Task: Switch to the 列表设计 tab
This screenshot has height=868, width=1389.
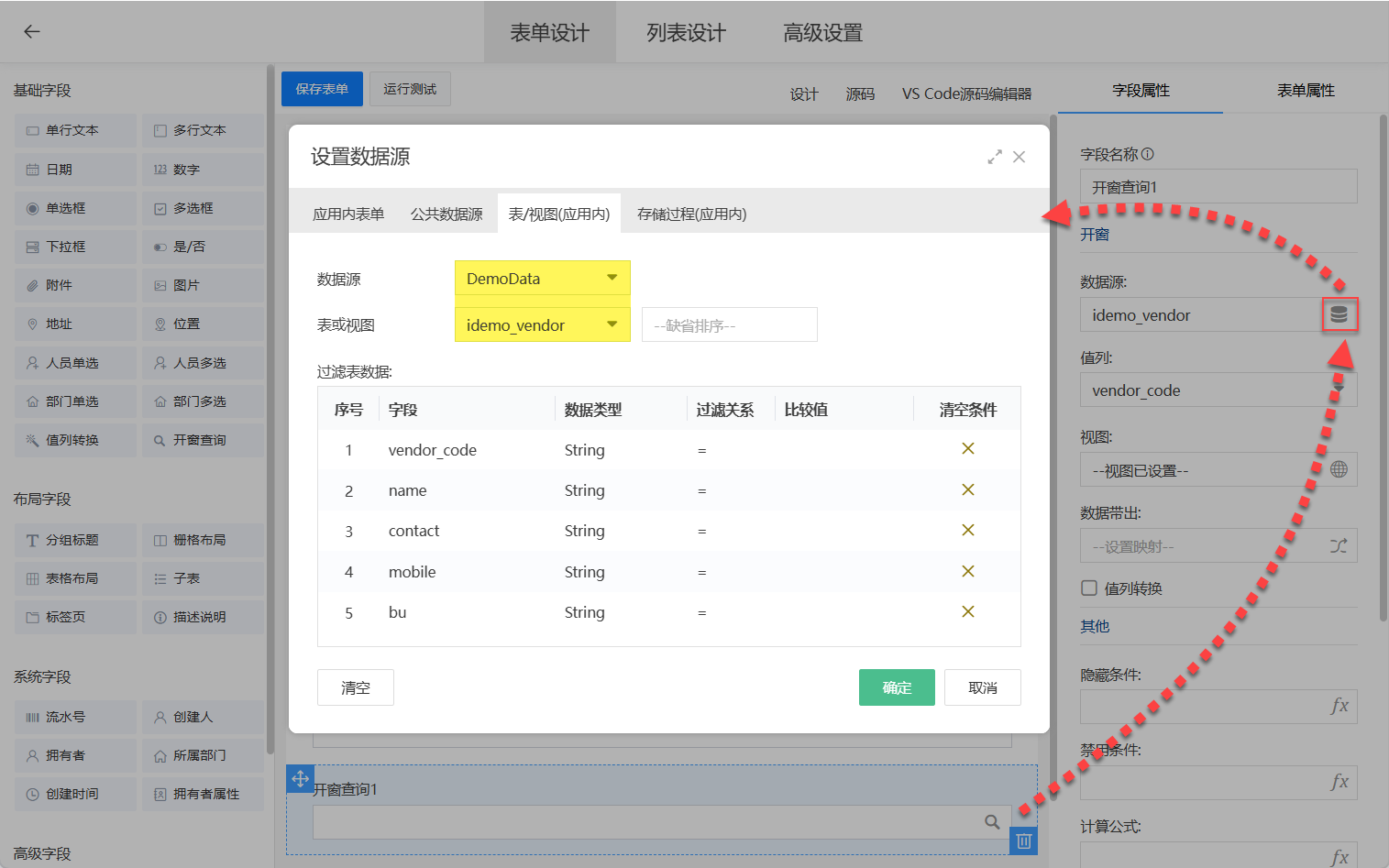Action: (685, 31)
